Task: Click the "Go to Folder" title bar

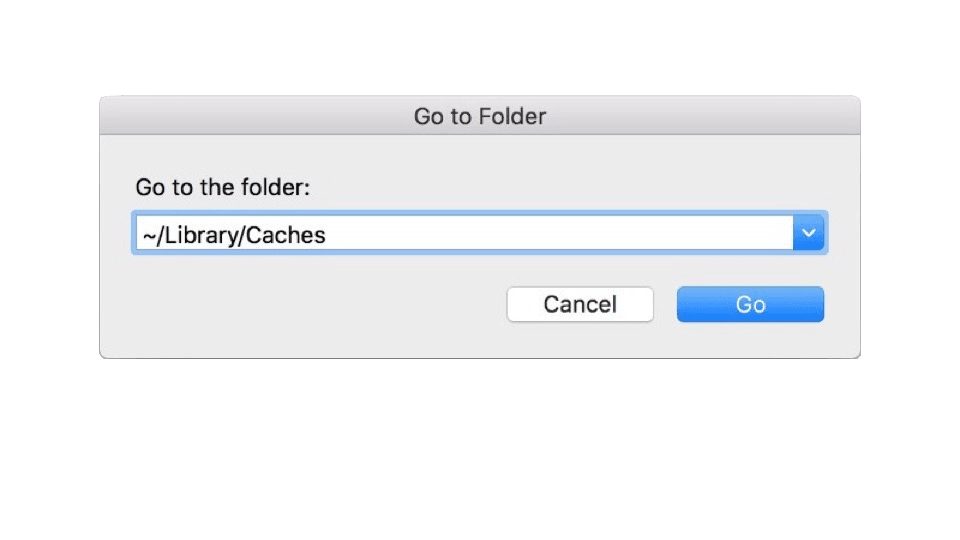Action: tap(300, 116)
